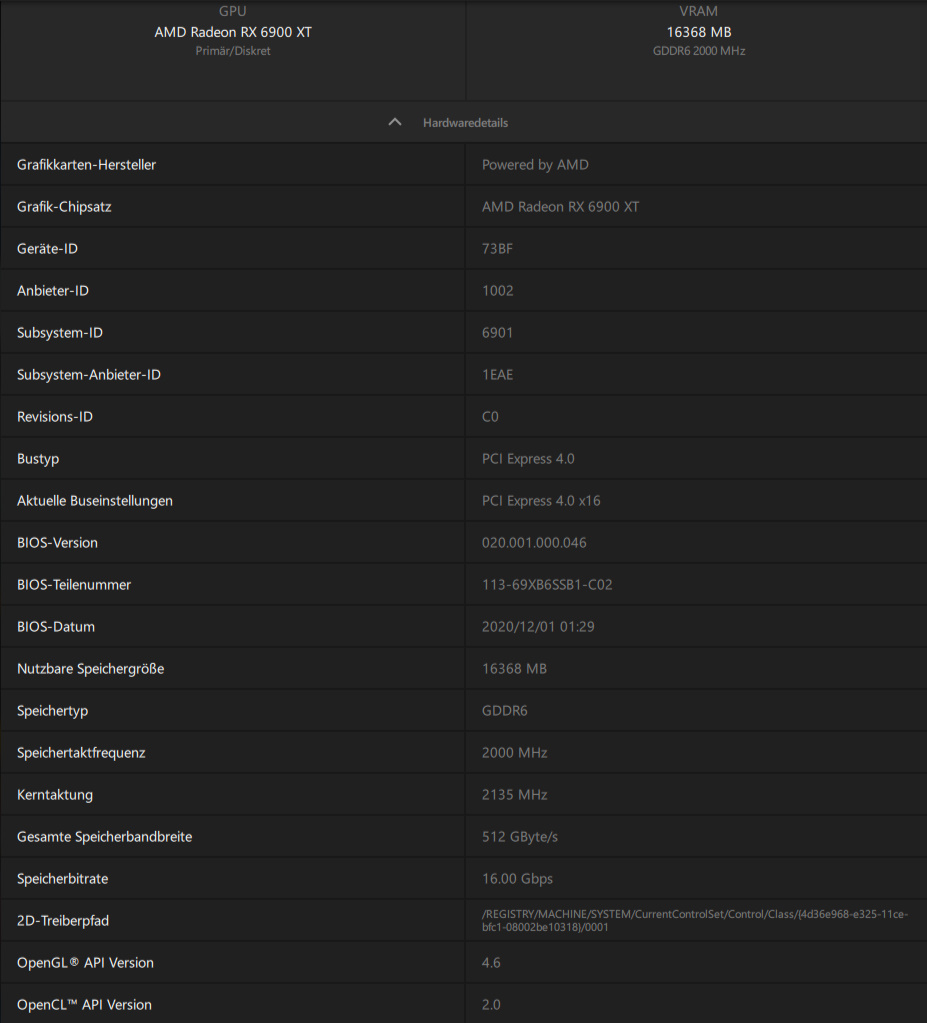Select the OpenGL® API Version label

85,962
